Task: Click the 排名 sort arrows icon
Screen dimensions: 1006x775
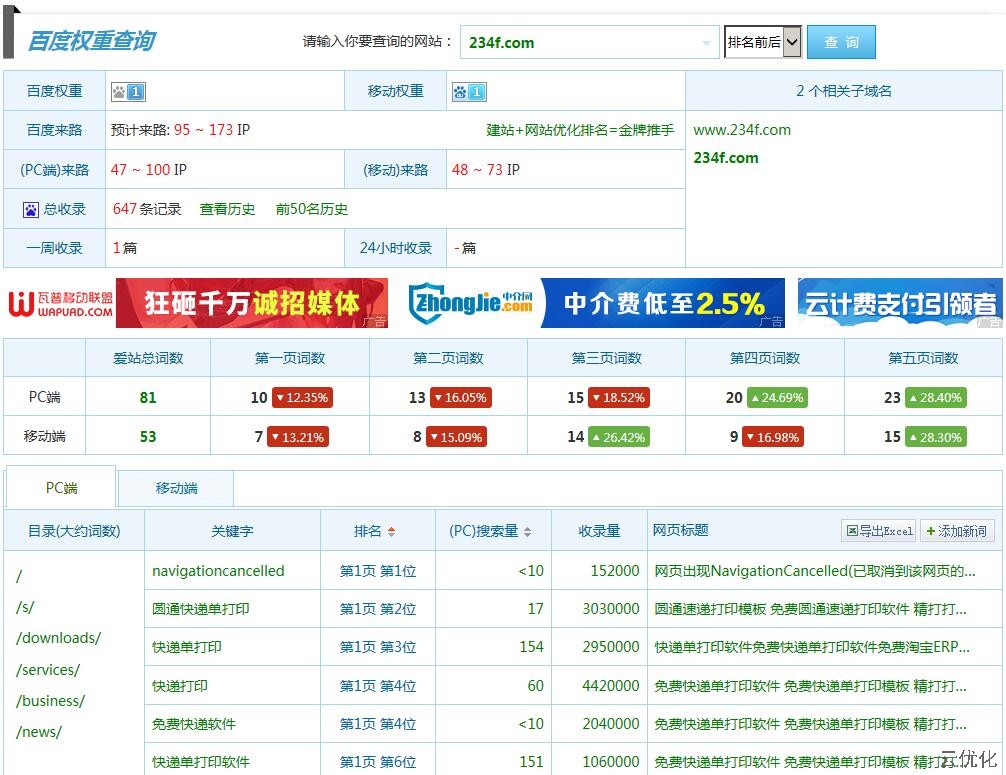Action: pyautogui.click(x=391, y=532)
